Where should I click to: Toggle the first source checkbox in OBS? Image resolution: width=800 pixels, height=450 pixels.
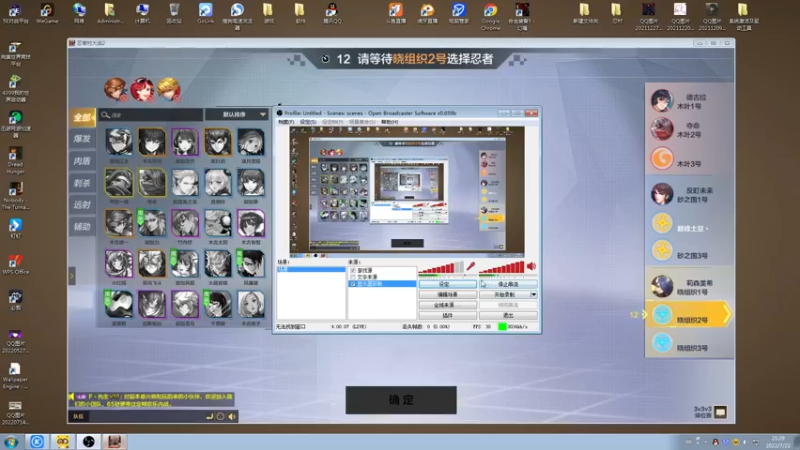point(353,270)
